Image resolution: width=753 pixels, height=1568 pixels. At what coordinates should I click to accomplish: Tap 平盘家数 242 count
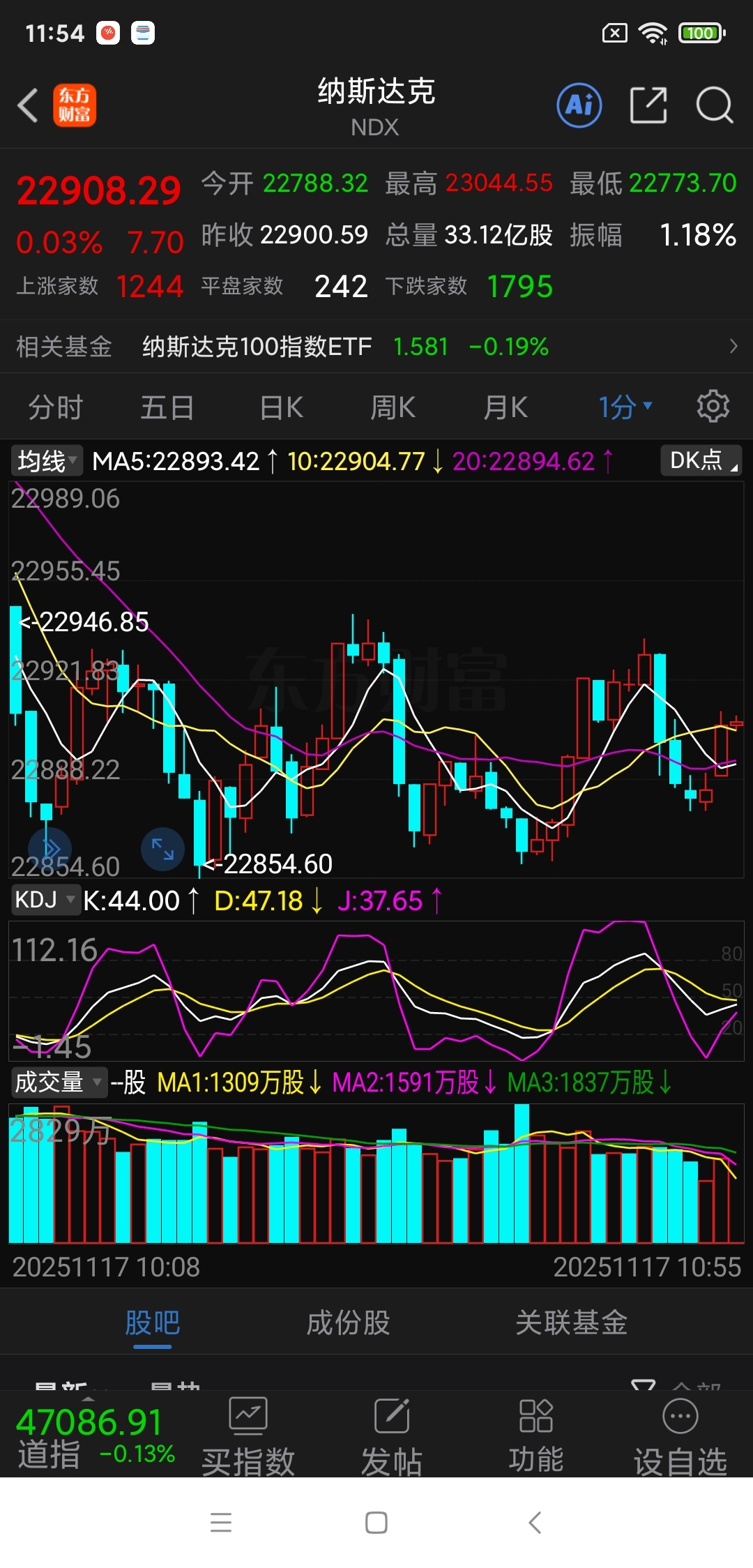284,286
